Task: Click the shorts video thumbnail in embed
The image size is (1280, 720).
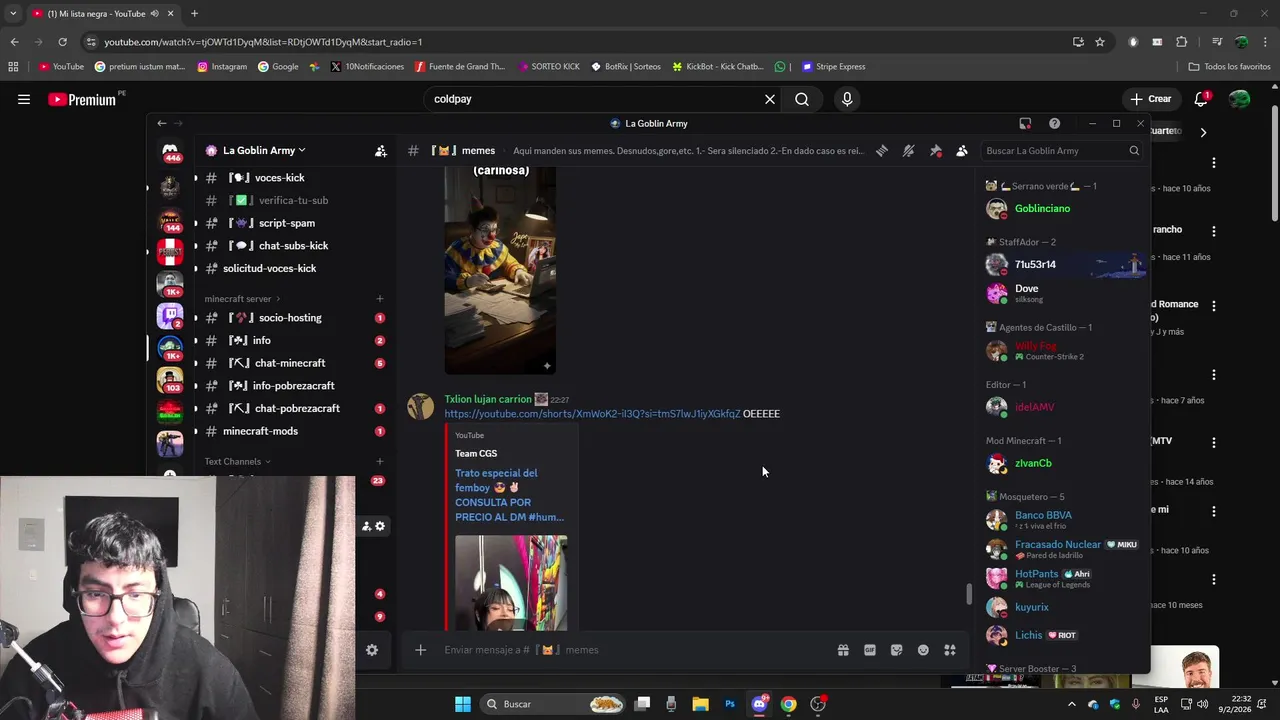Action: point(511,583)
